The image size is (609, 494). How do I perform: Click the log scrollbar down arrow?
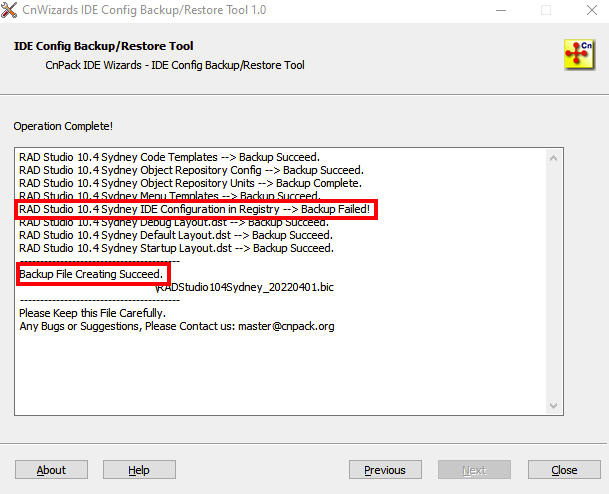(x=555, y=405)
